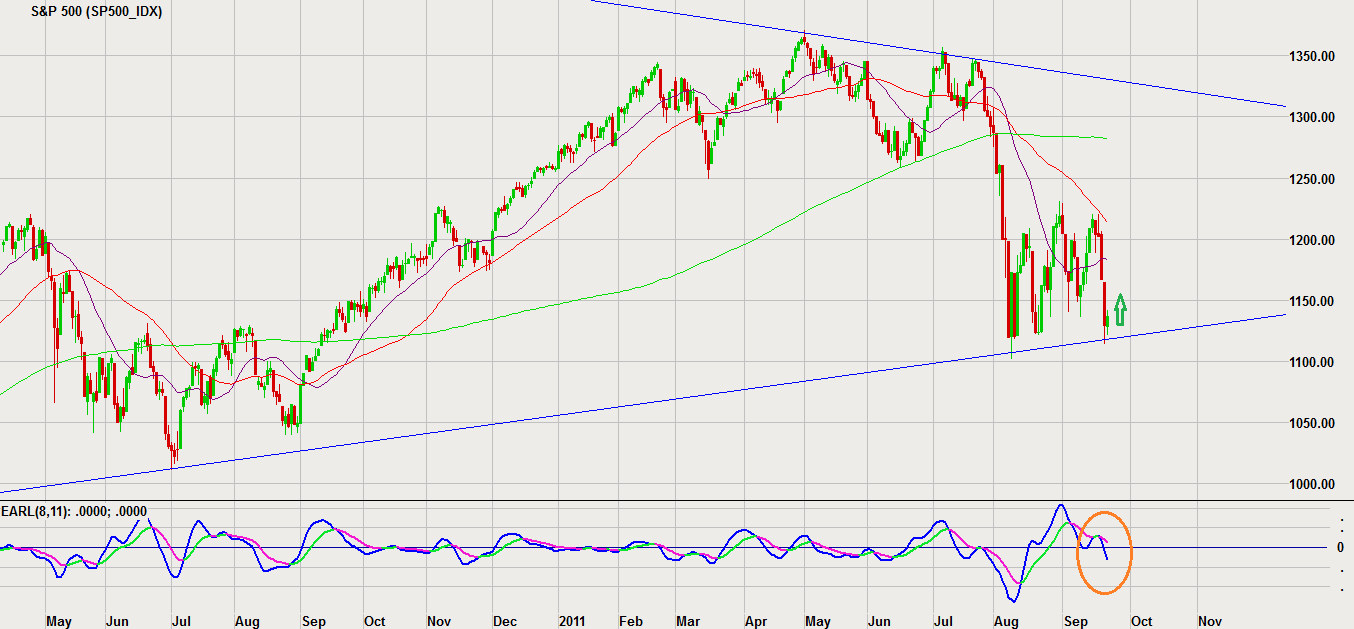Select the 1150.00 price level label
1354x629 pixels.
1313,301
